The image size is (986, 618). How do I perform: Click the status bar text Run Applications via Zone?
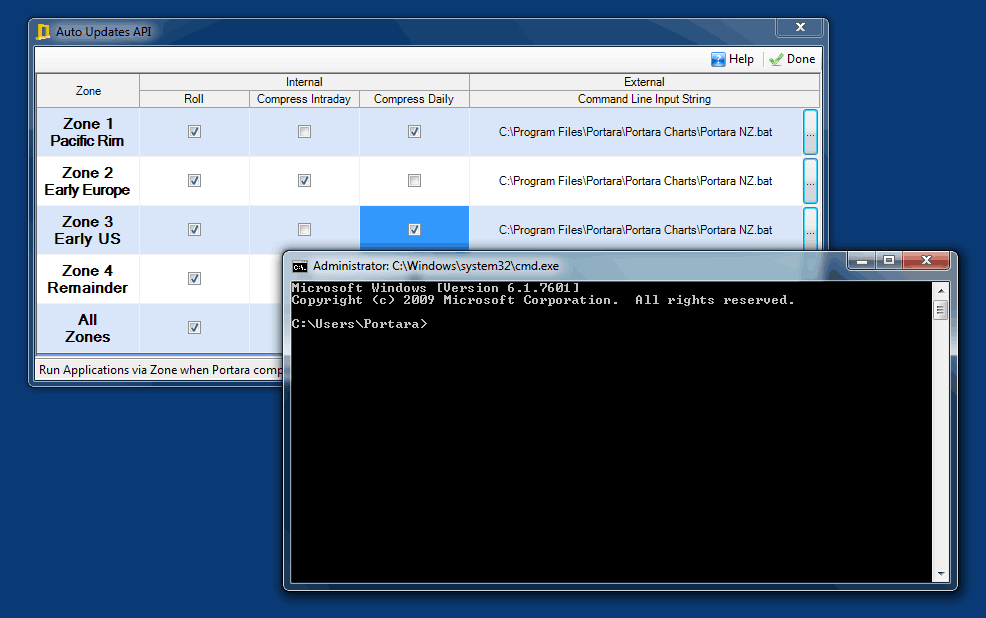tap(160, 370)
